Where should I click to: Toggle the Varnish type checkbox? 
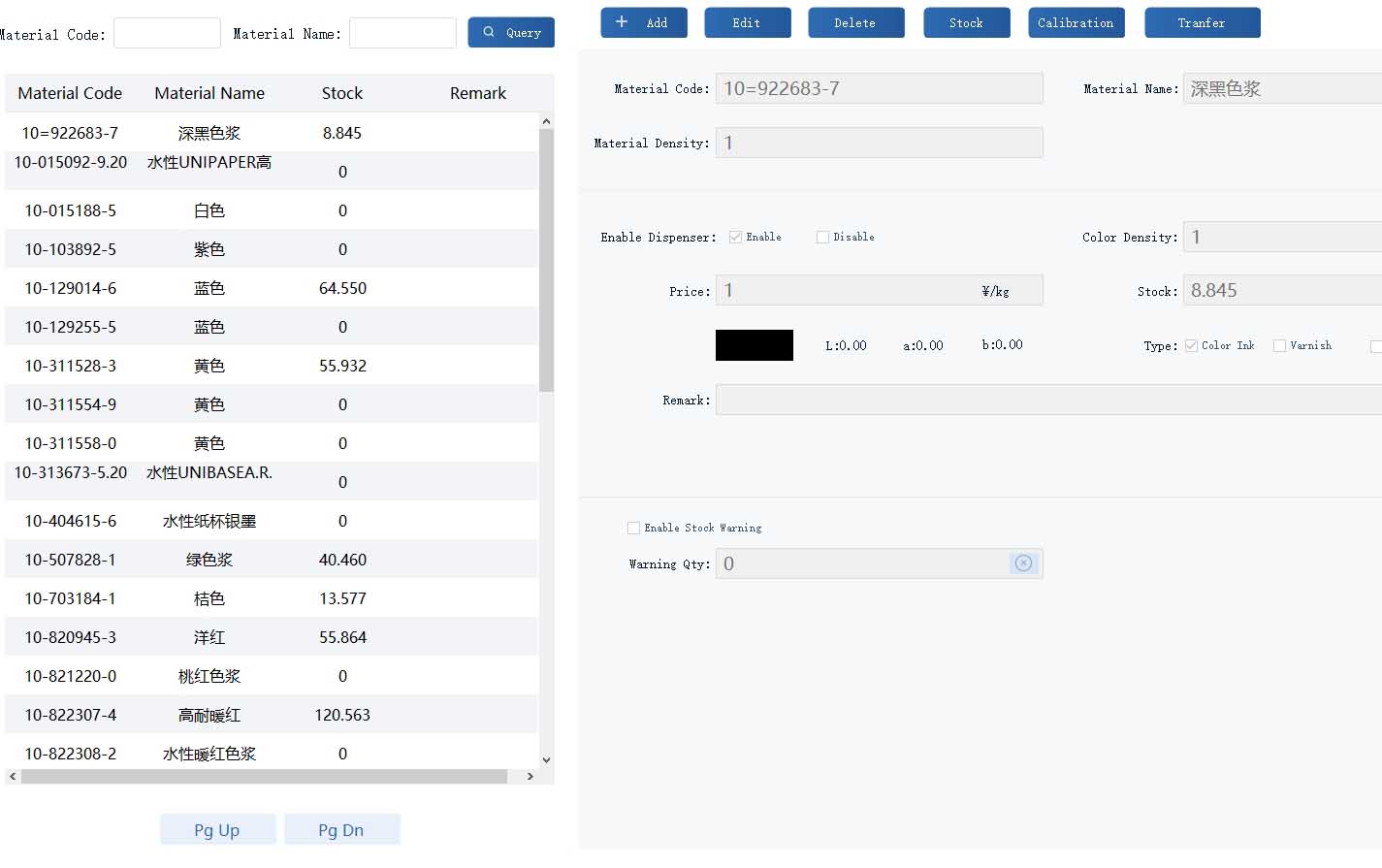(x=1279, y=345)
